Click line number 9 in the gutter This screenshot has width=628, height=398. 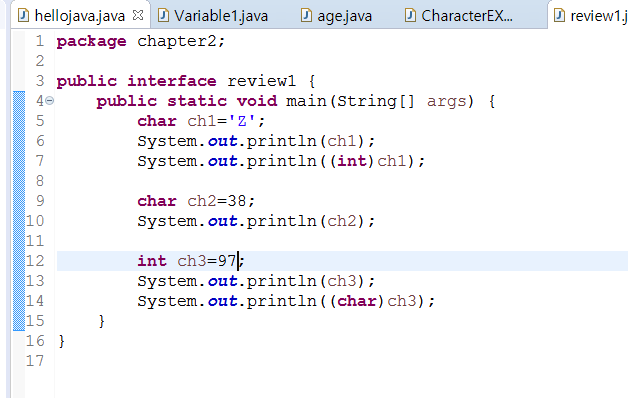40,201
